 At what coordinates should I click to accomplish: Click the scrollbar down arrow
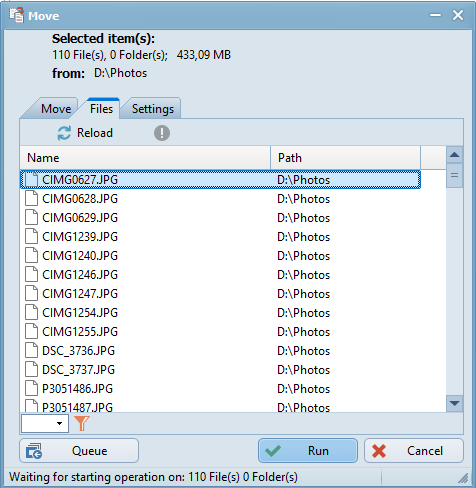454,403
